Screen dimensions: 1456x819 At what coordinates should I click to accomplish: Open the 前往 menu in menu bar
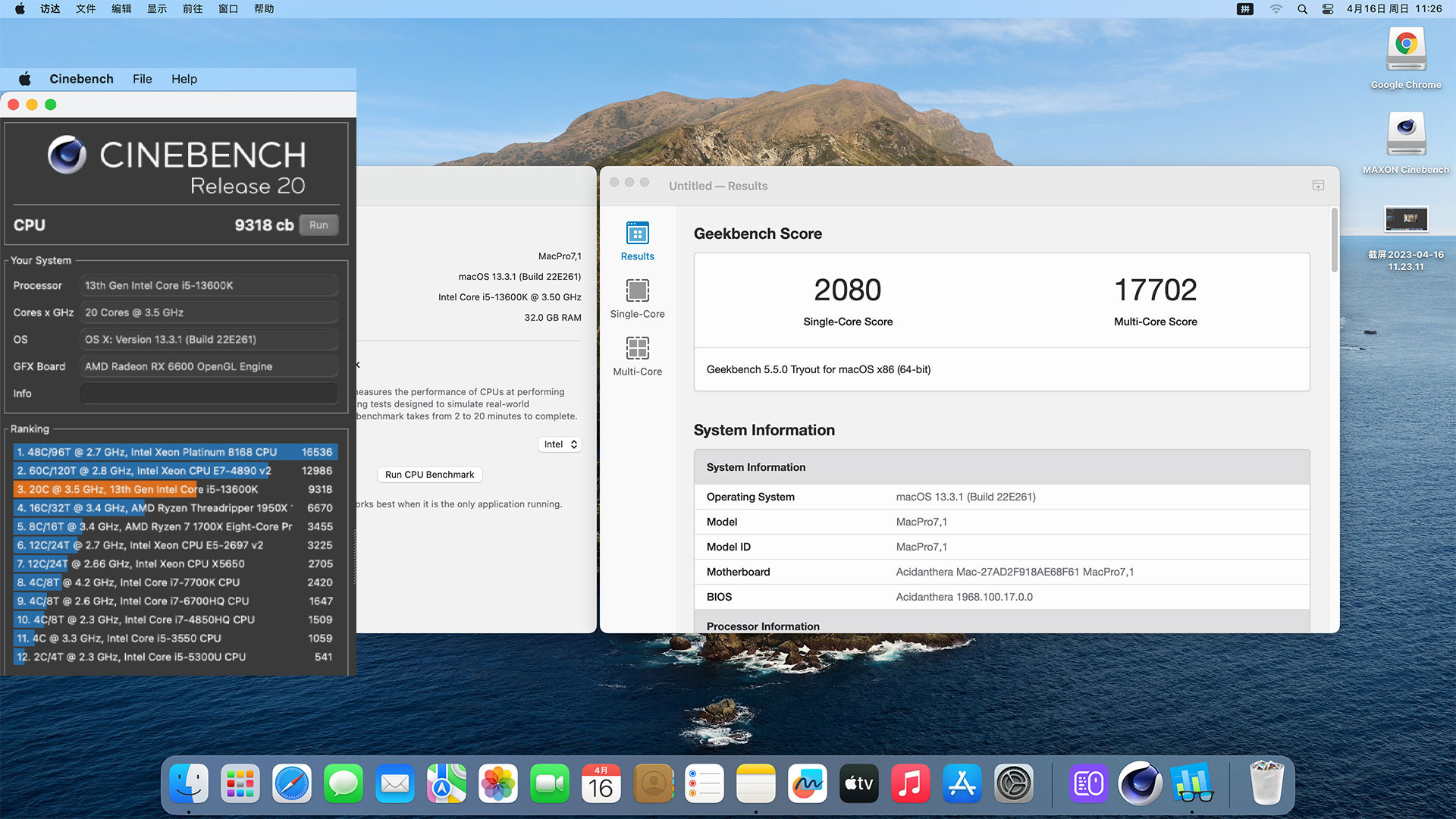(x=193, y=9)
